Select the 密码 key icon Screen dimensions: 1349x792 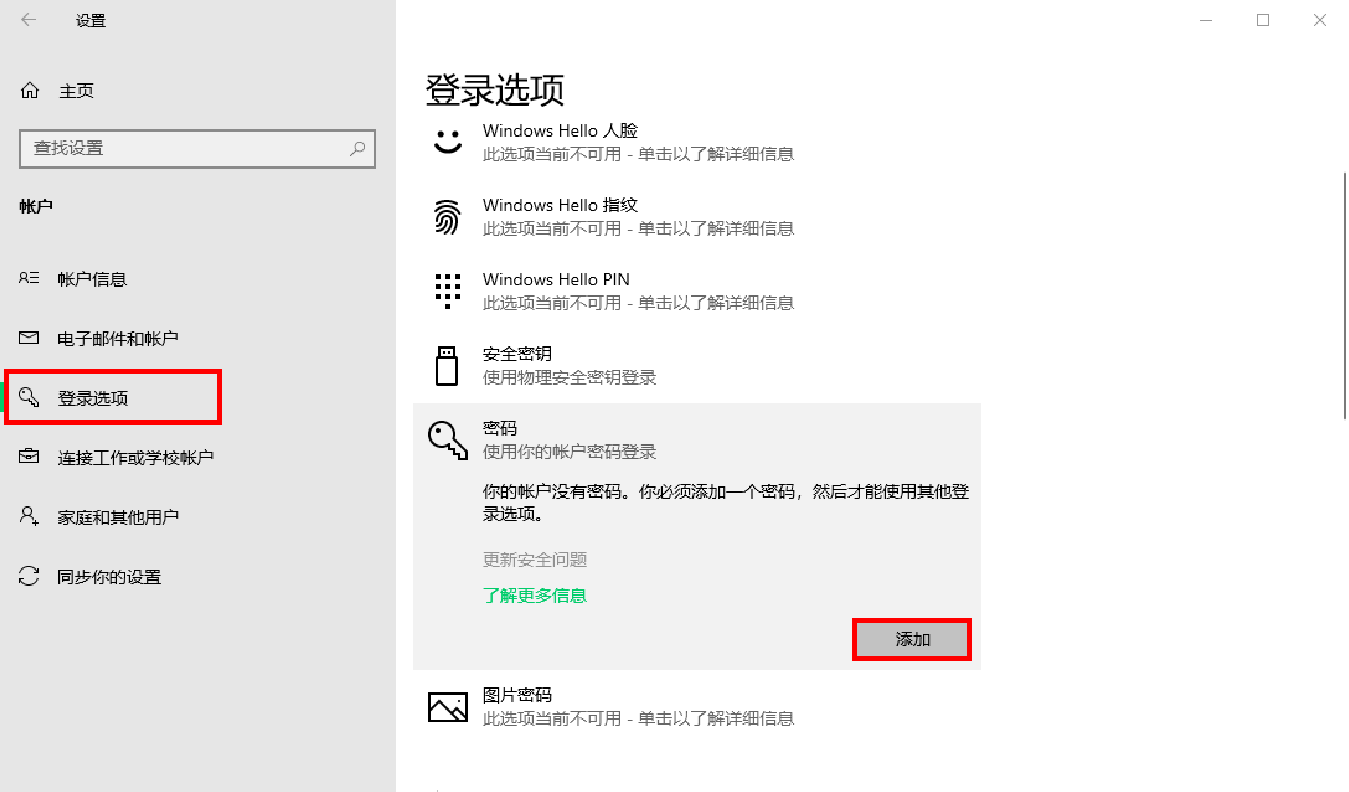coord(448,438)
